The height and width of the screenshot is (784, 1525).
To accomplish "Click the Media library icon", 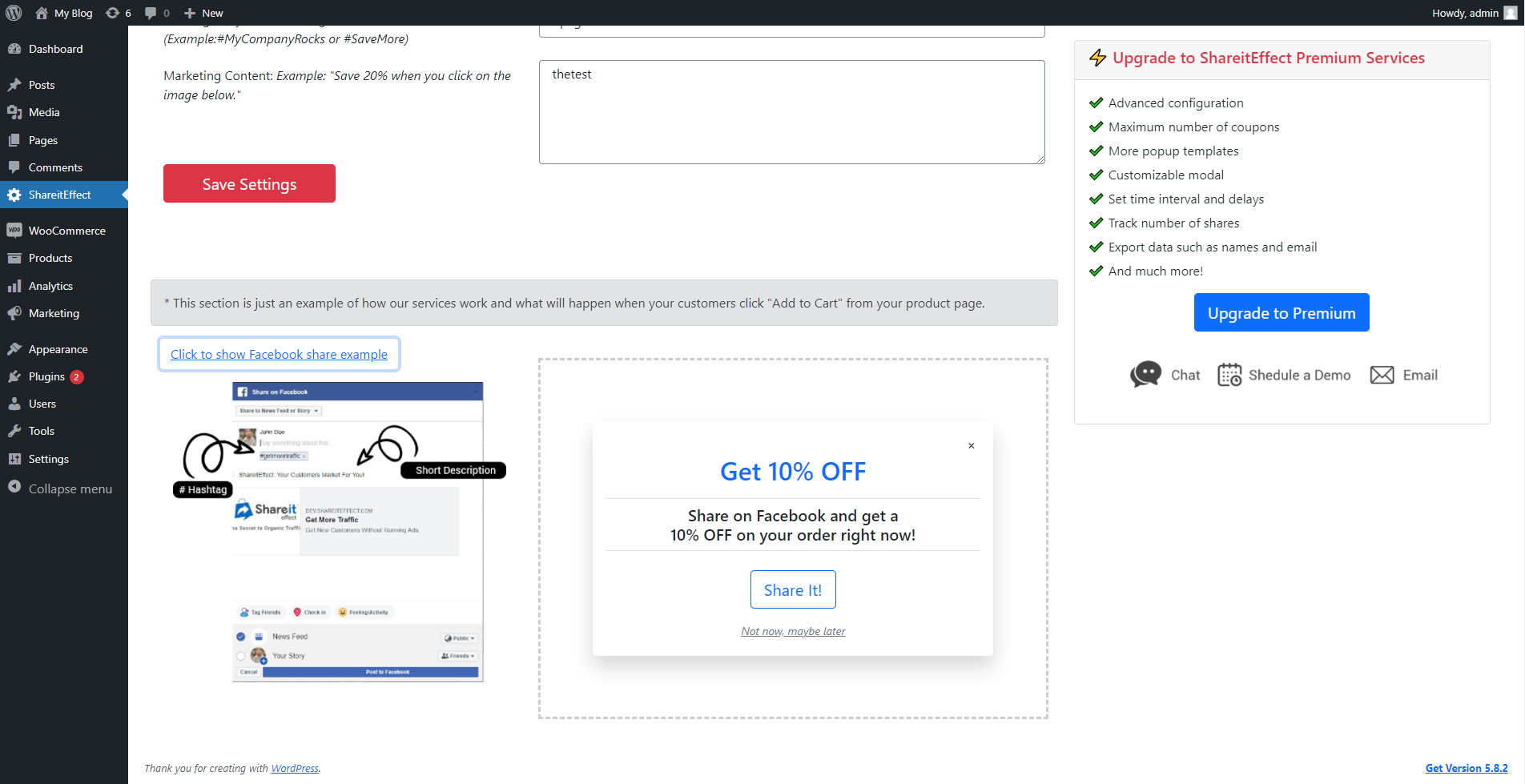I will (x=14, y=112).
